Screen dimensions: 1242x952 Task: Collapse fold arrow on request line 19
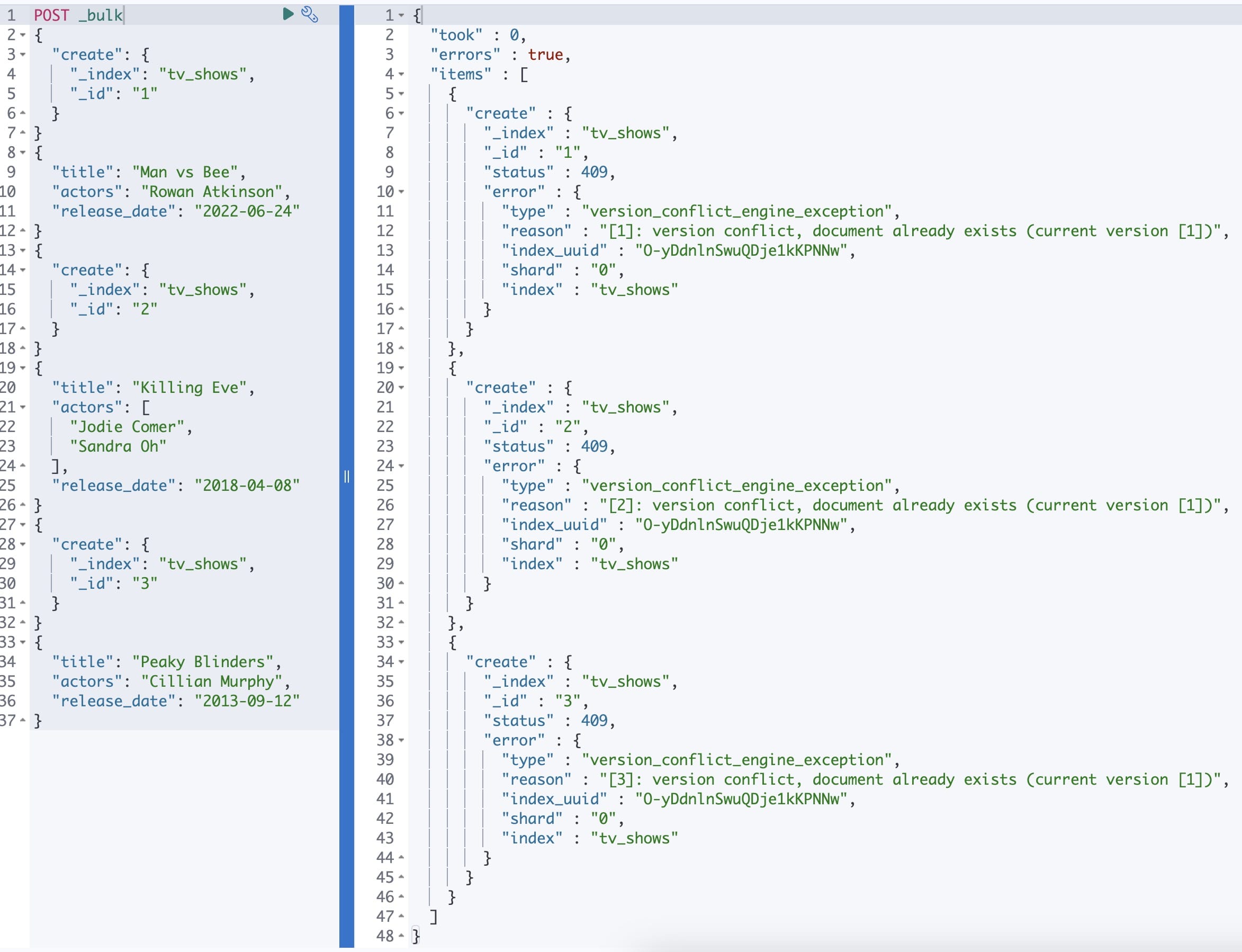(23, 368)
